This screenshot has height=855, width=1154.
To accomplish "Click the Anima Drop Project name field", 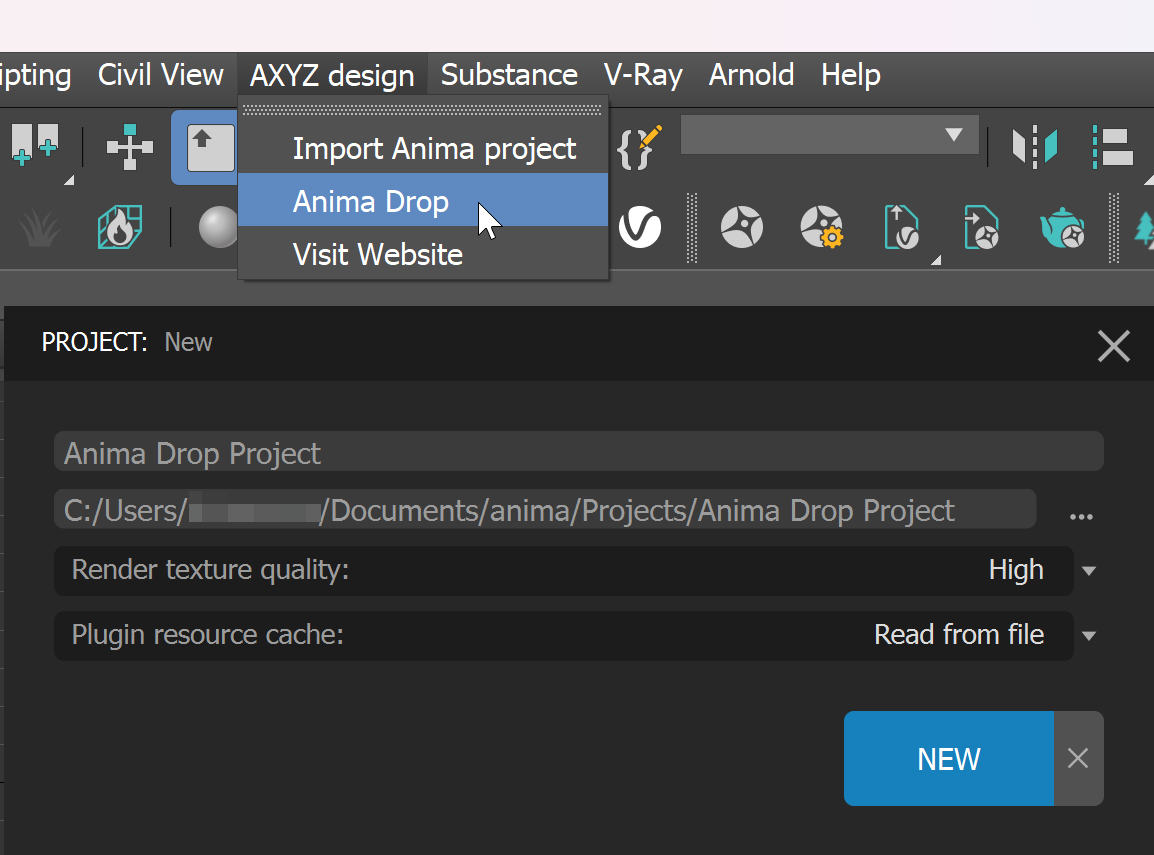I will pyautogui.click(x=578, y=451).
